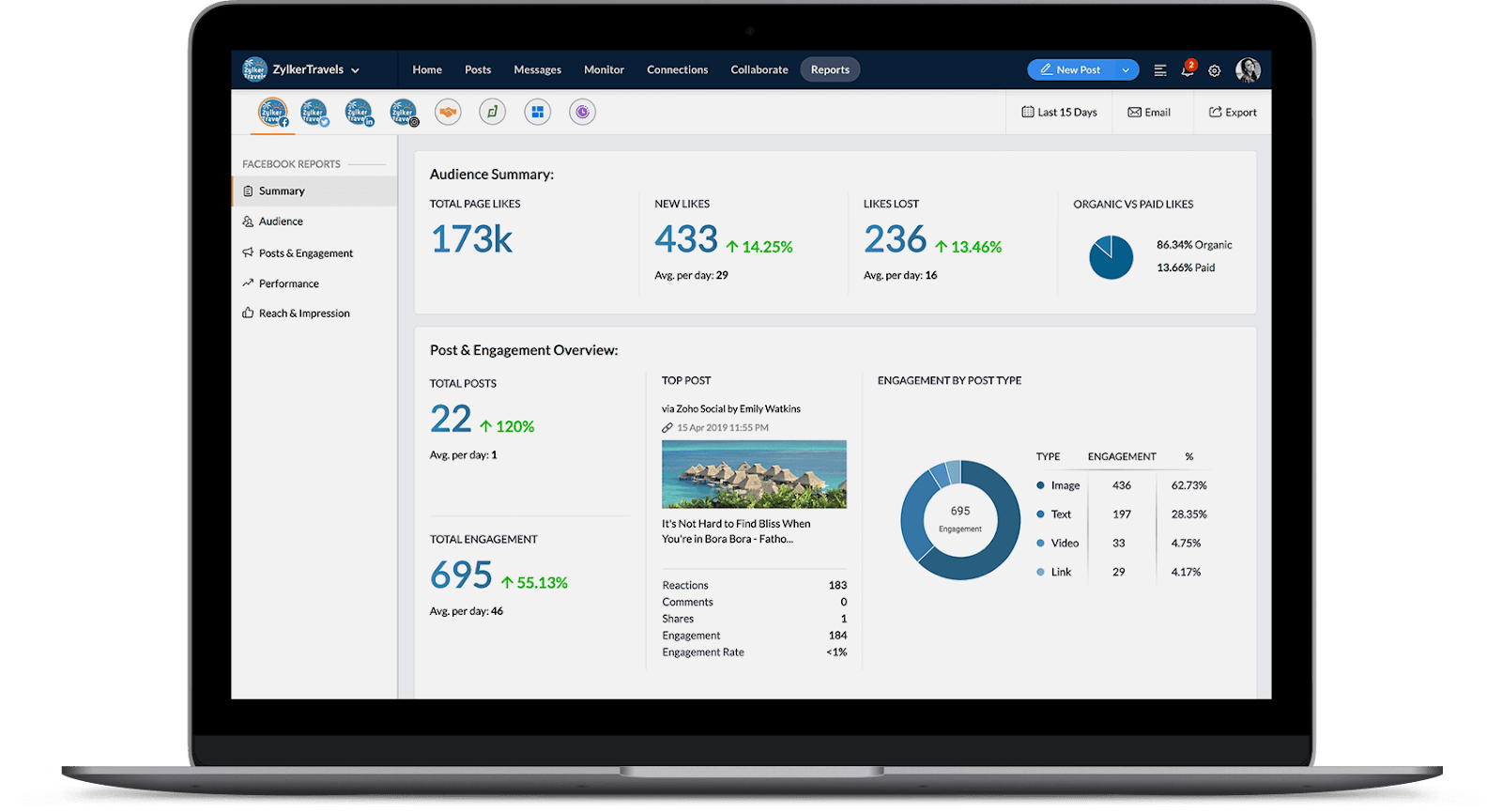
Task: Open the Summary report in sidebar
Action: pos(314,191)
